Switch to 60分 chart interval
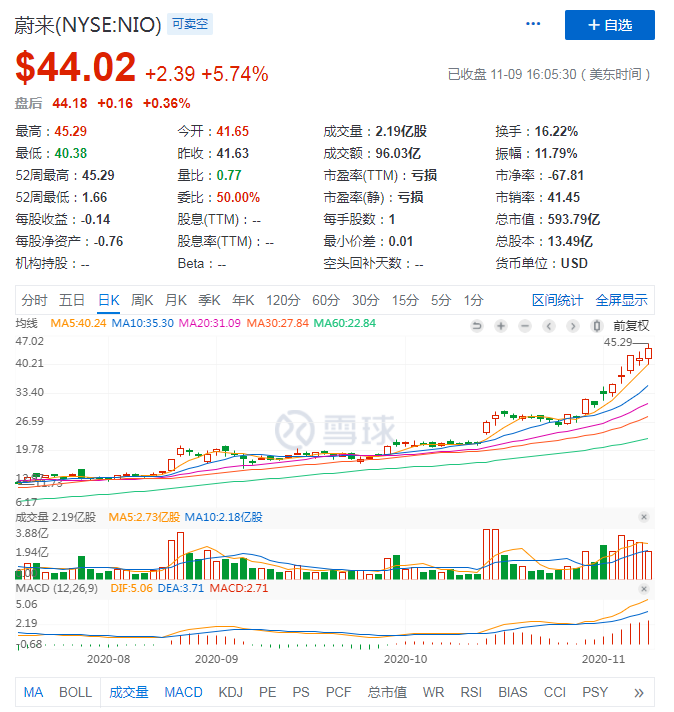Image resolution: width=674 pixels, height=712 pixels. click(326, 300)
